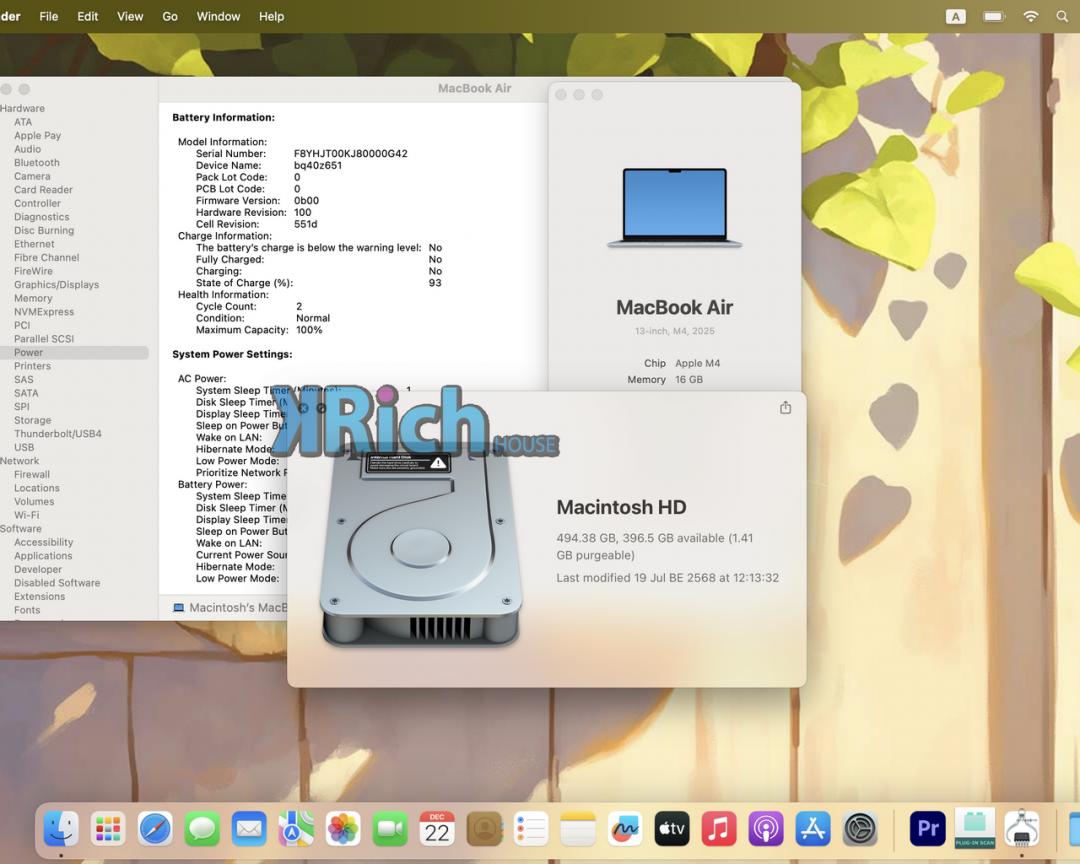Collapse the Hardware section in sidebar

(x=22, y=108)
